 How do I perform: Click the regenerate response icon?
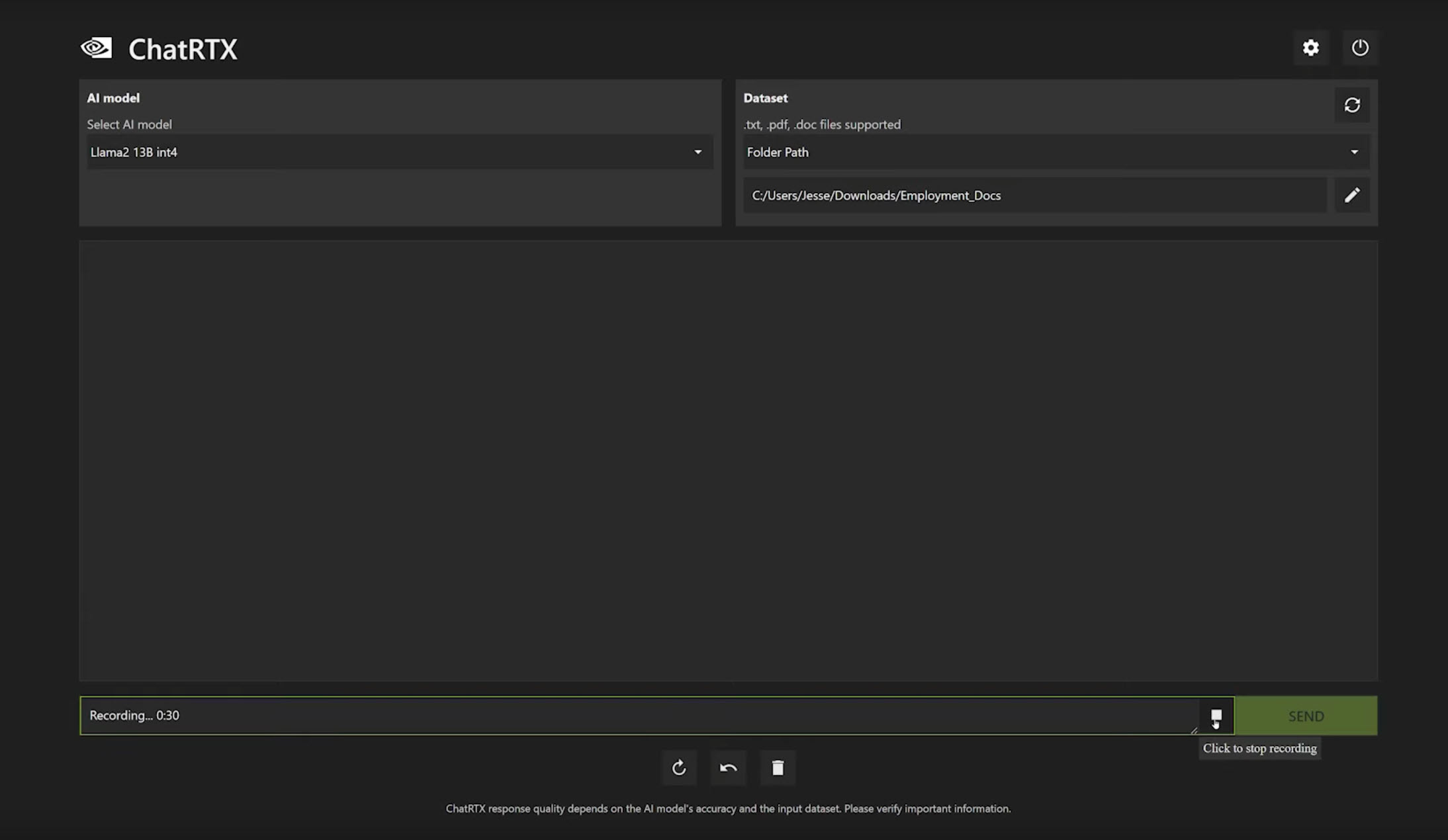click(679, 768)
